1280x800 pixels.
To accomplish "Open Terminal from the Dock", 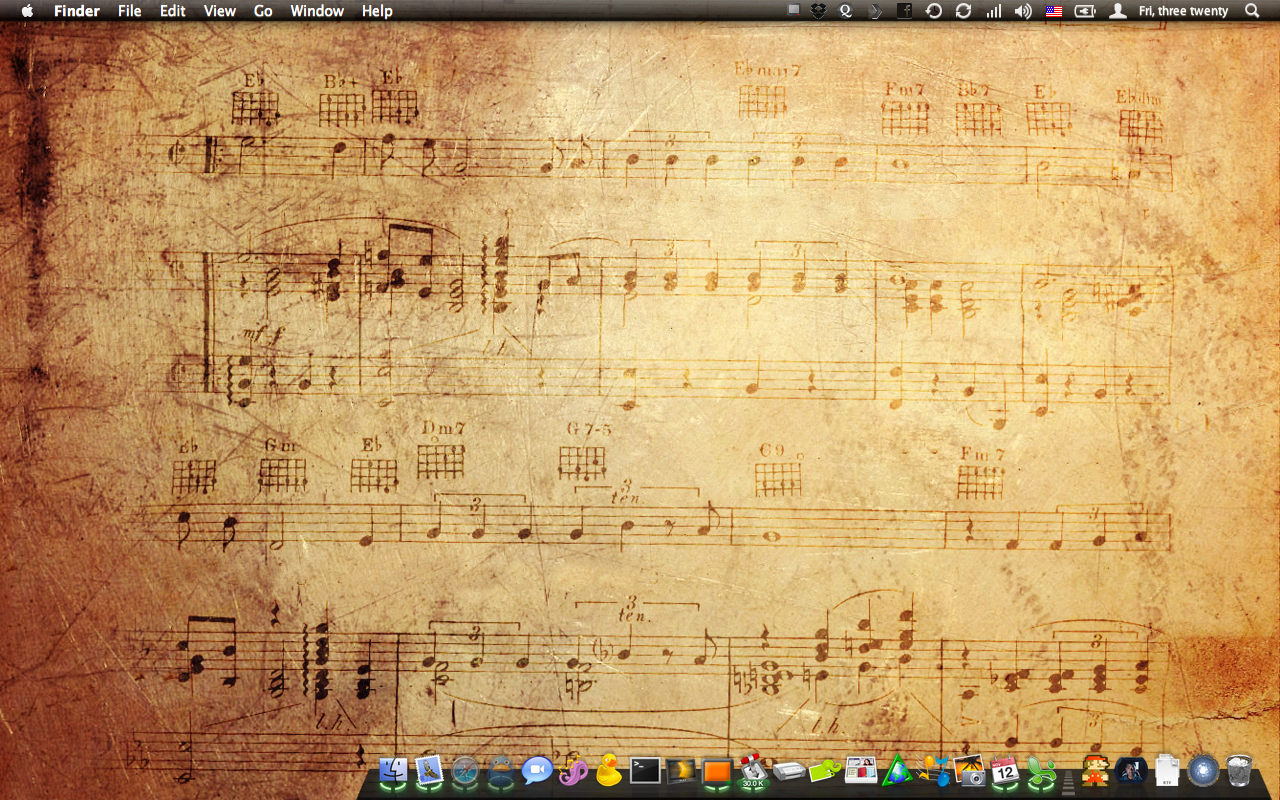I will click(x=645, y=771).
